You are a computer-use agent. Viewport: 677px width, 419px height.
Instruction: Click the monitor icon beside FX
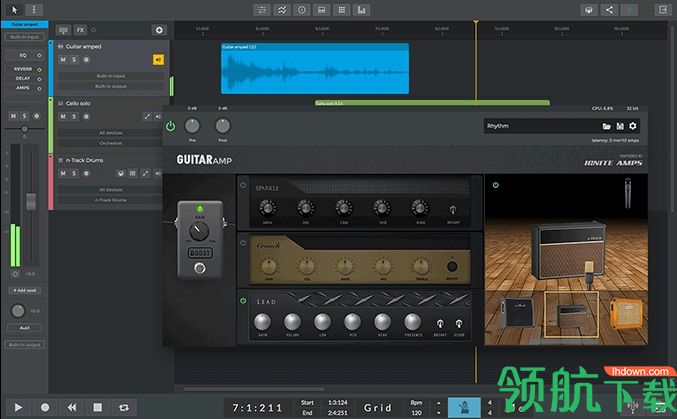tap(63, 30)
